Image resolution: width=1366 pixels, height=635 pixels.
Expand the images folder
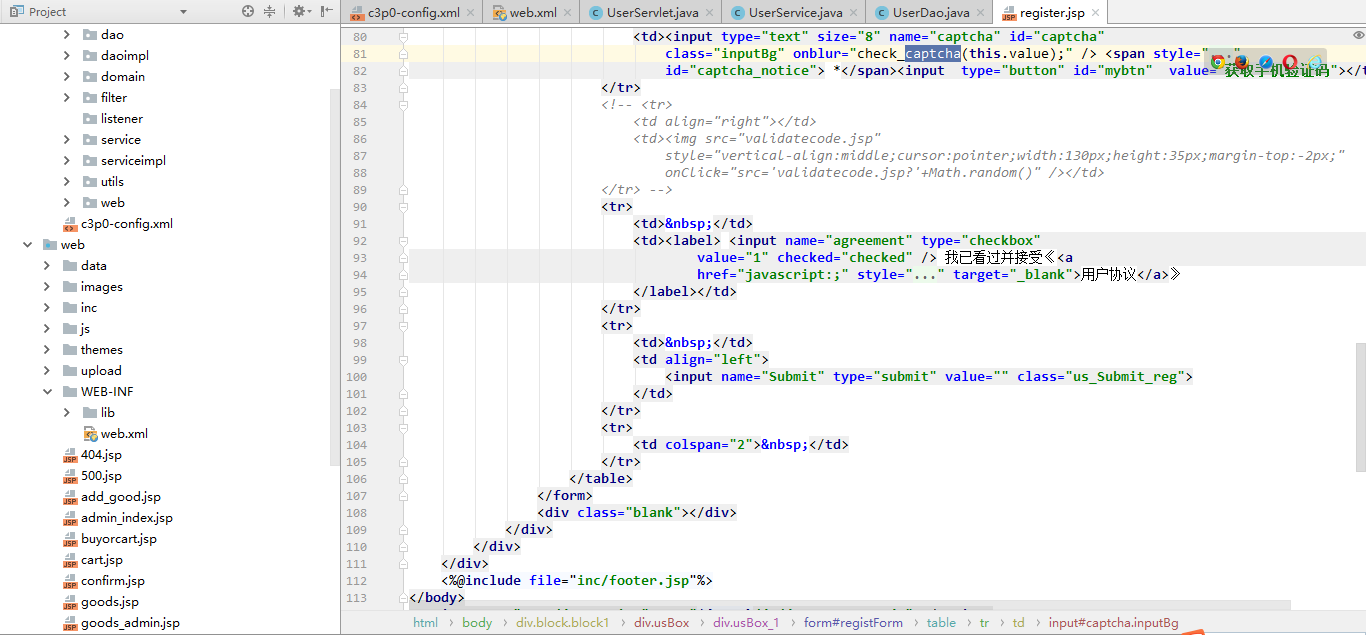(47, 286)
